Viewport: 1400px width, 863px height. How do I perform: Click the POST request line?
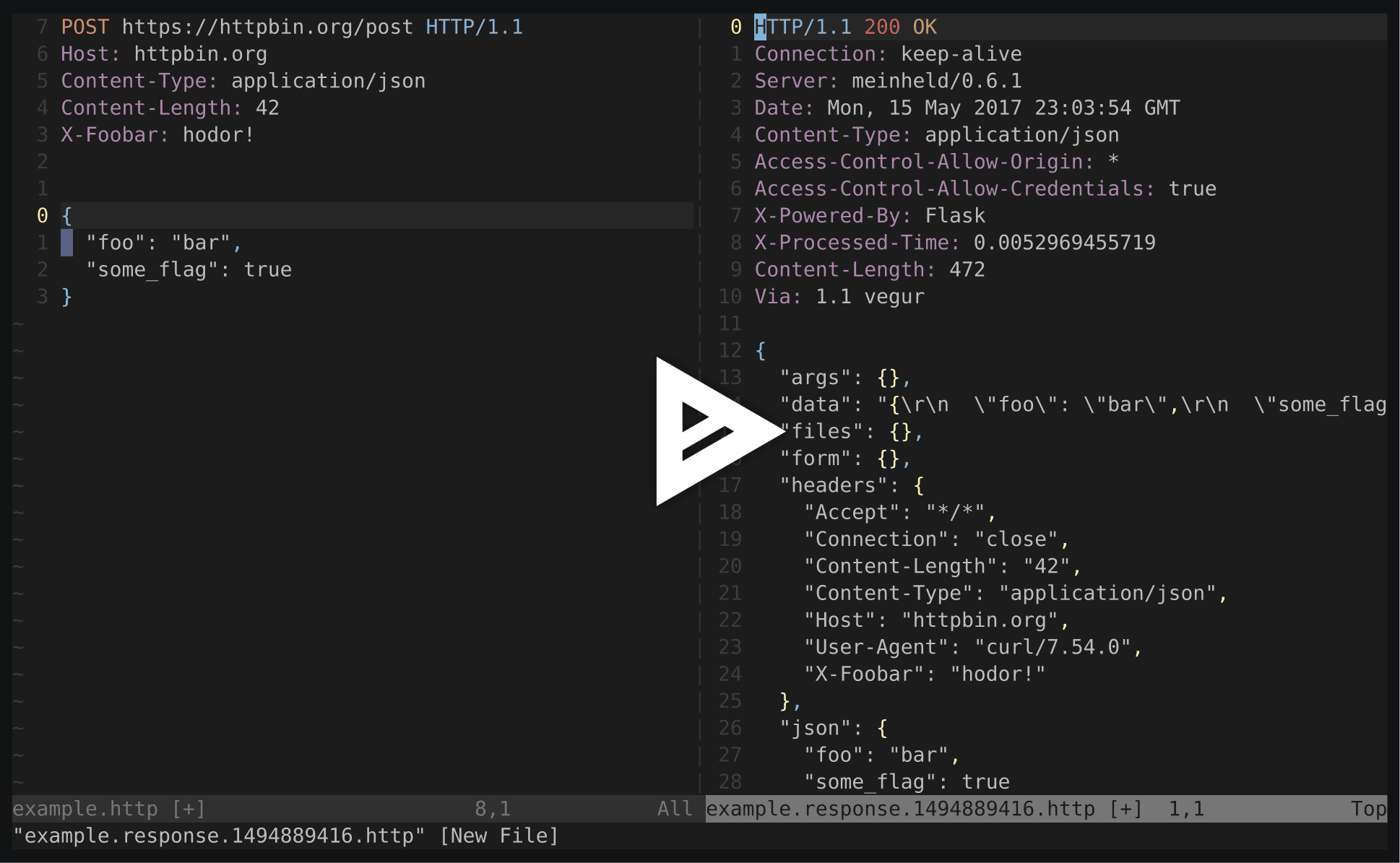85,27
